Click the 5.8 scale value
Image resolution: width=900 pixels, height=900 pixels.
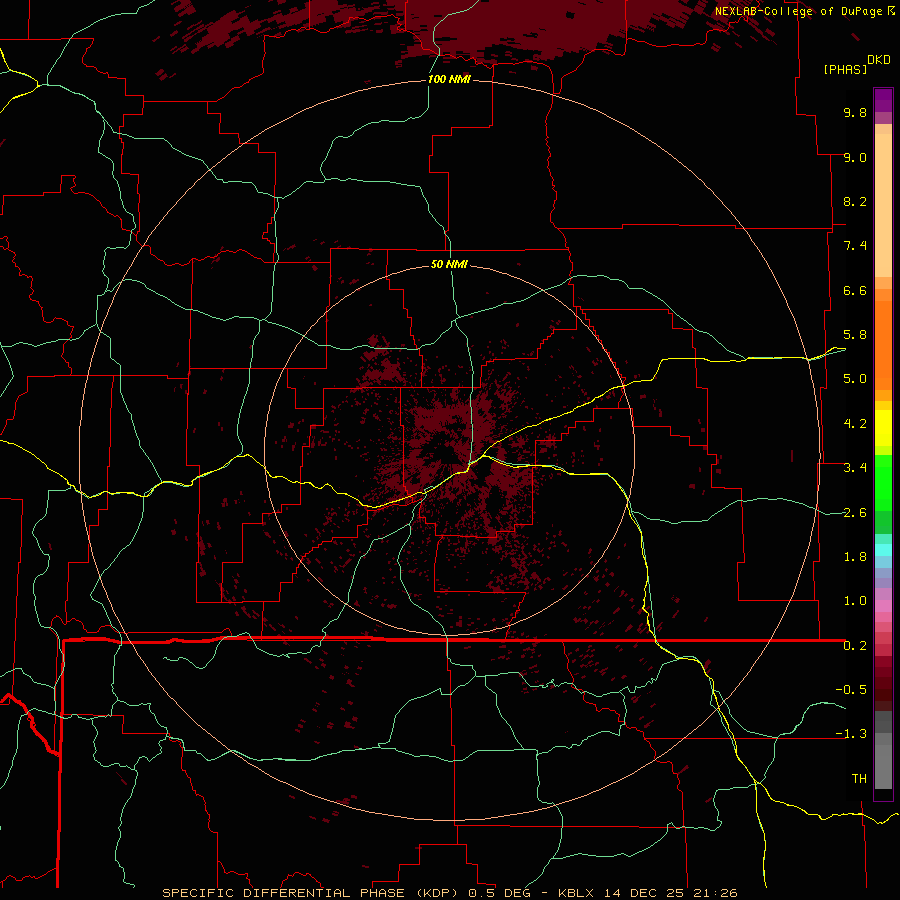click(x=855, y=335)
